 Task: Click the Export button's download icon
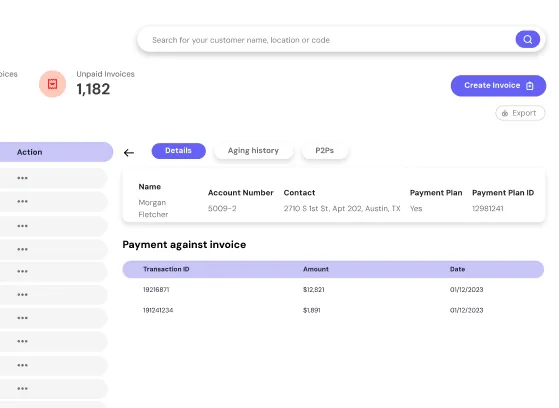pos(505,113)
